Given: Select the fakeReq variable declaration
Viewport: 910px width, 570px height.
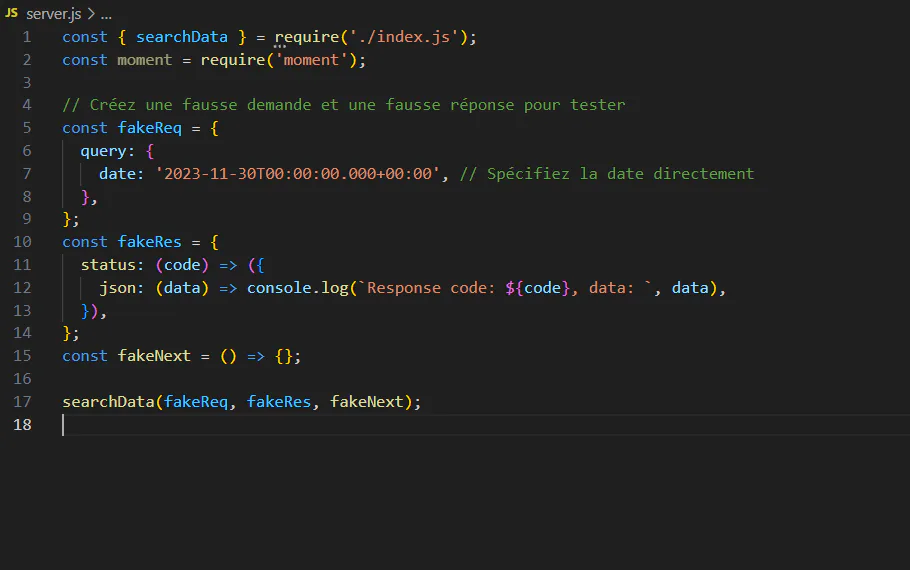Looking at the screenshot, I should 150,128.
